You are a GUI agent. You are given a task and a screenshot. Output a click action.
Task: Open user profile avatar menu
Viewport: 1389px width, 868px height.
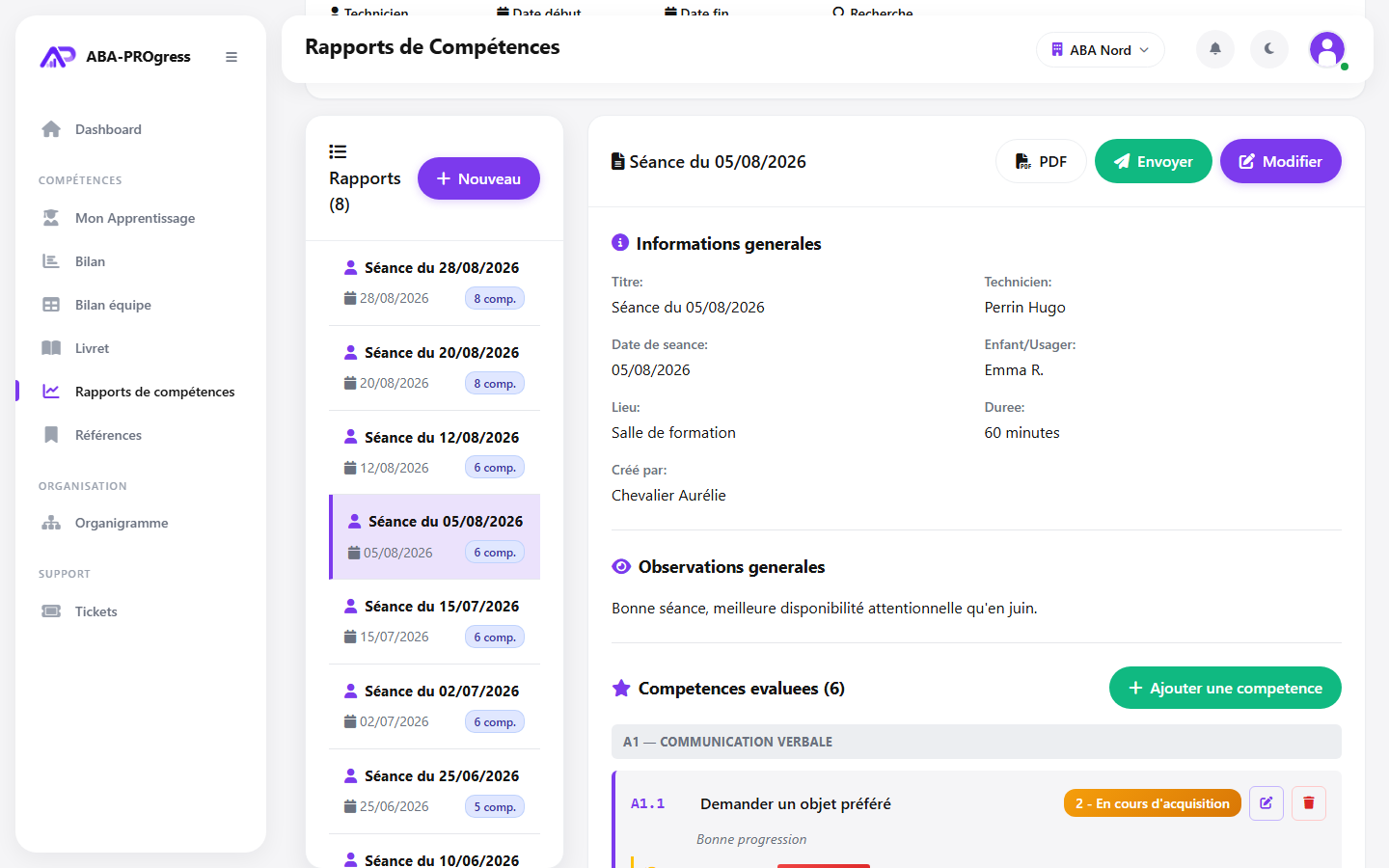click(1327, 49)
